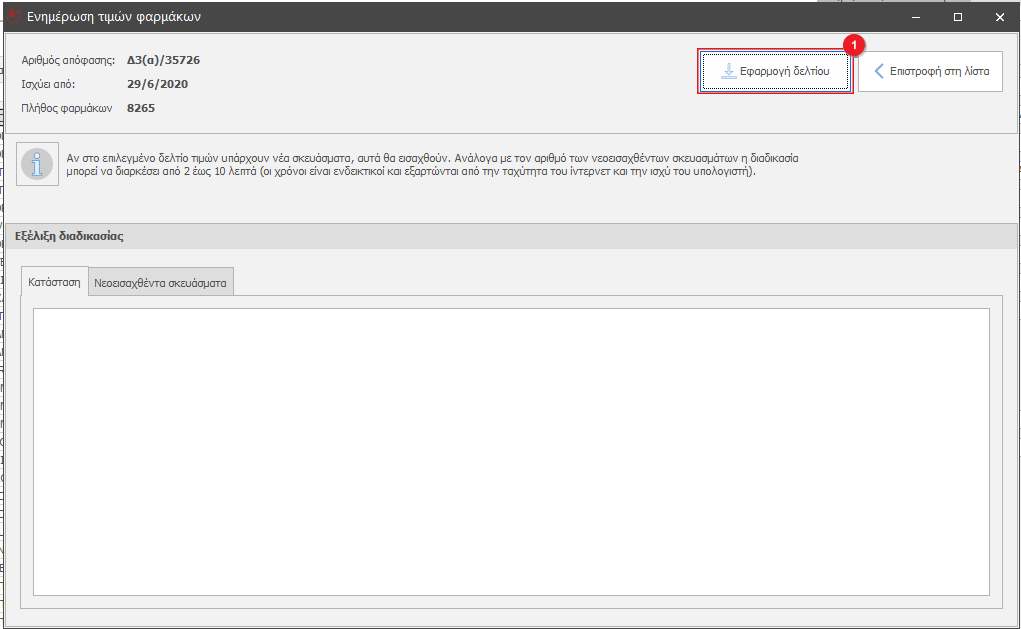This screenshot has width=1021, height=629.
Task: Click the effective date 29/6/2020
Action: (x=157, y=84)
